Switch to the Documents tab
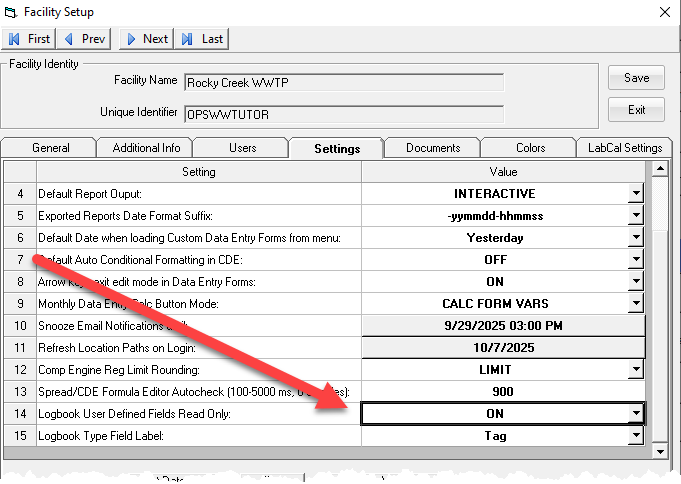Image resolution: width=681 pixels, height=484 pixels. click(433, 148)
